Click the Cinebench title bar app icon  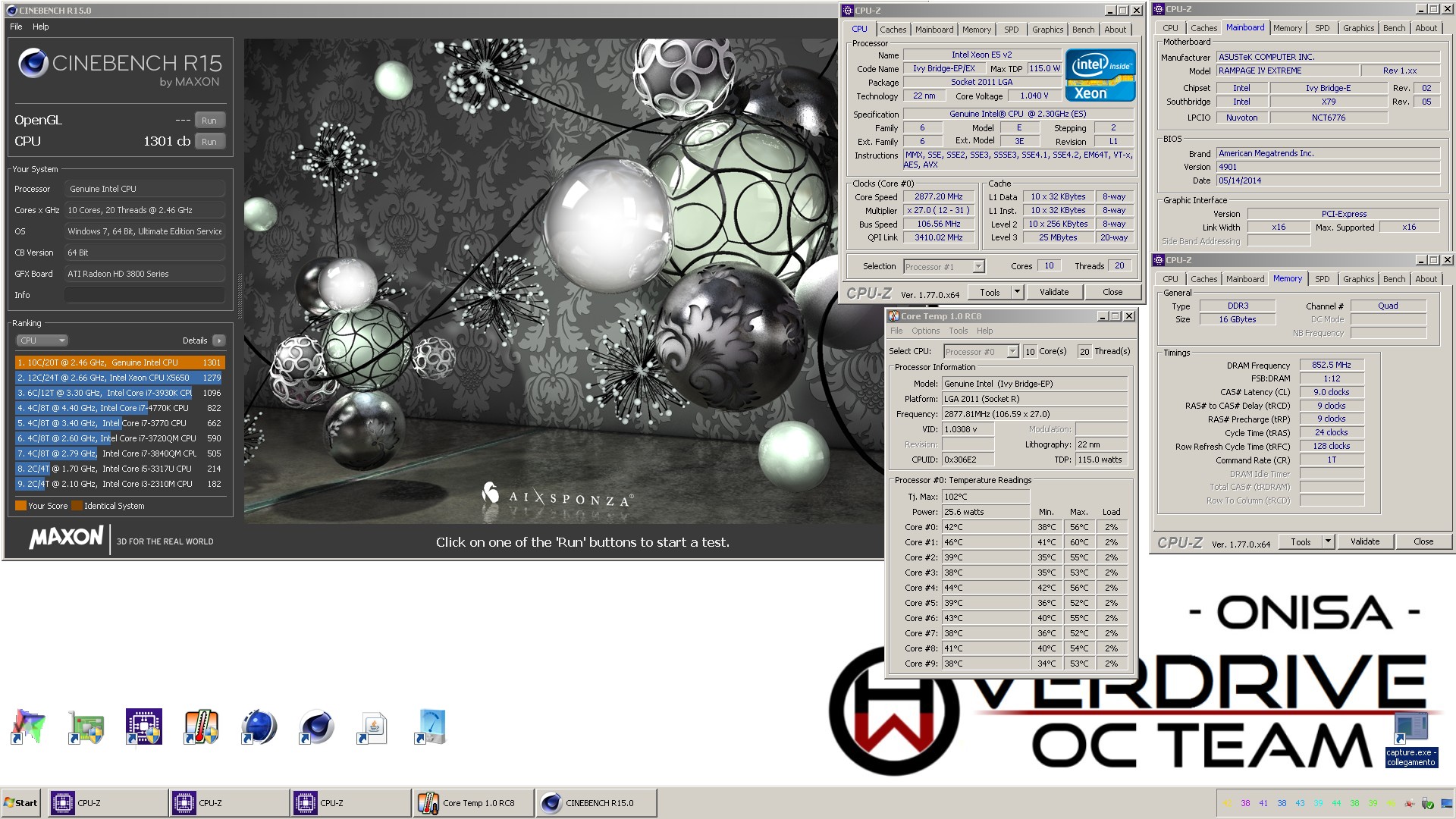pos(11,11)
